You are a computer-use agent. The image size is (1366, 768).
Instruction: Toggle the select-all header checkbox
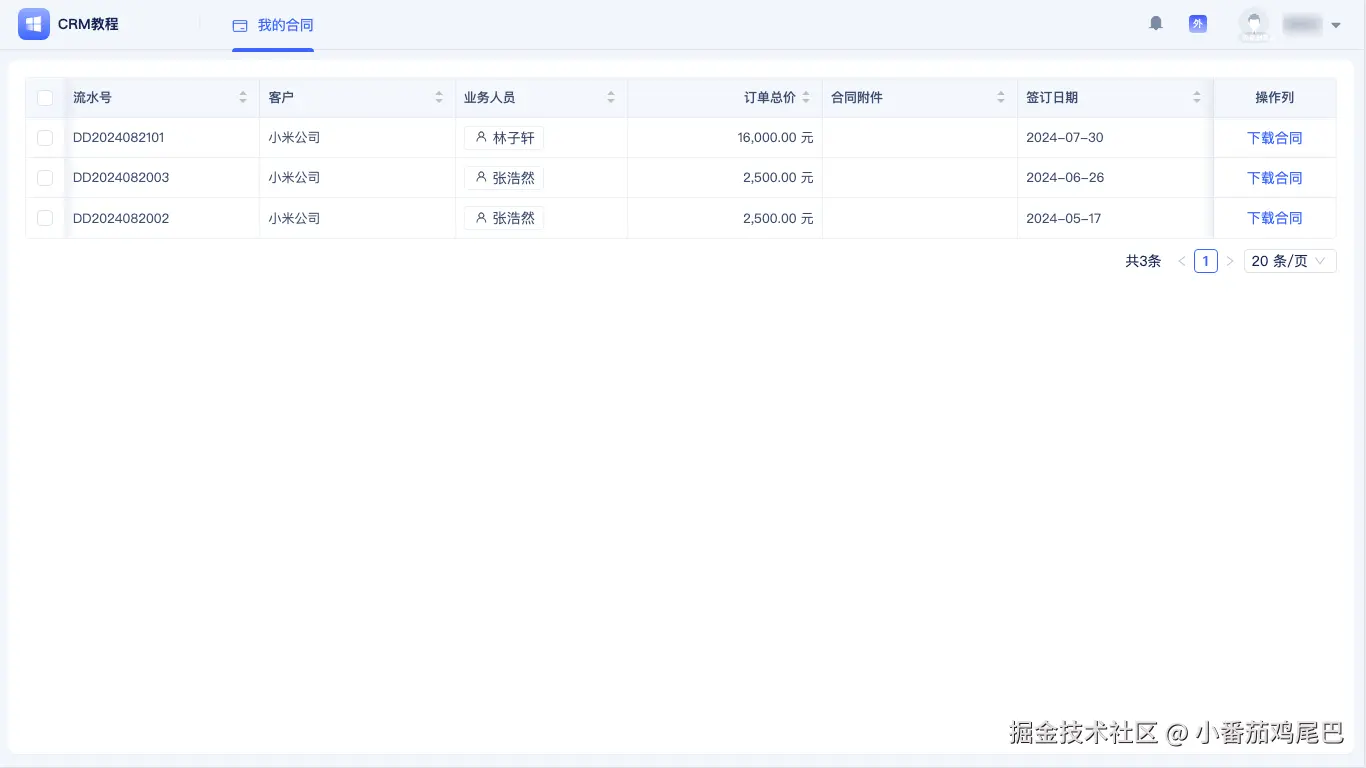[45, 98]
